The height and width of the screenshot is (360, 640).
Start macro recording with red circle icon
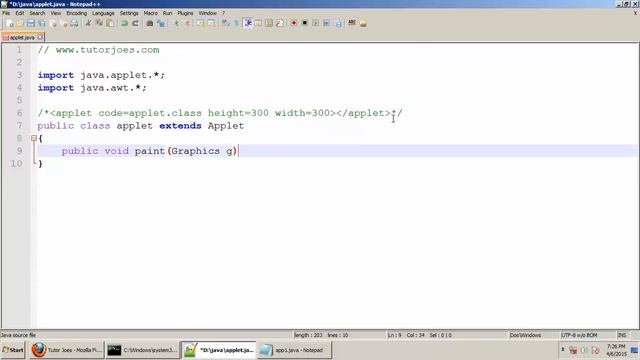point(294,23)
